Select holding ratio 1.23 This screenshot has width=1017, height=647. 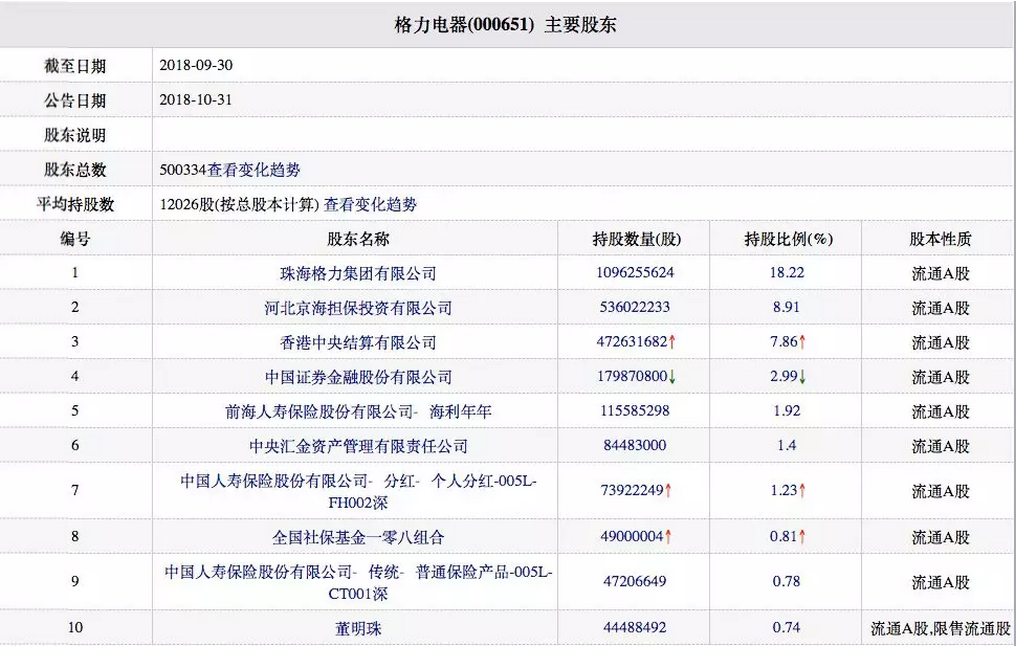(784, 490)
